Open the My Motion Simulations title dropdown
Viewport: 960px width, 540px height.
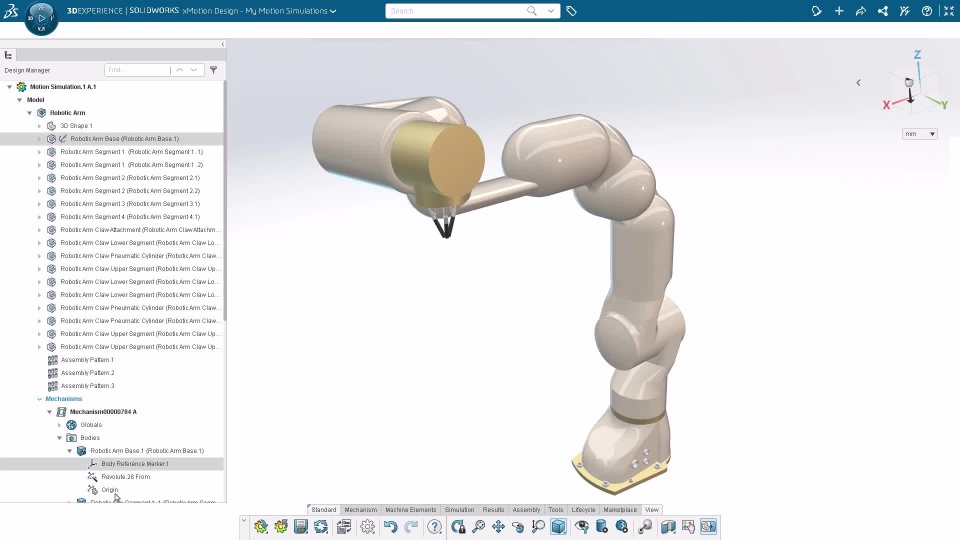[333, 11]
